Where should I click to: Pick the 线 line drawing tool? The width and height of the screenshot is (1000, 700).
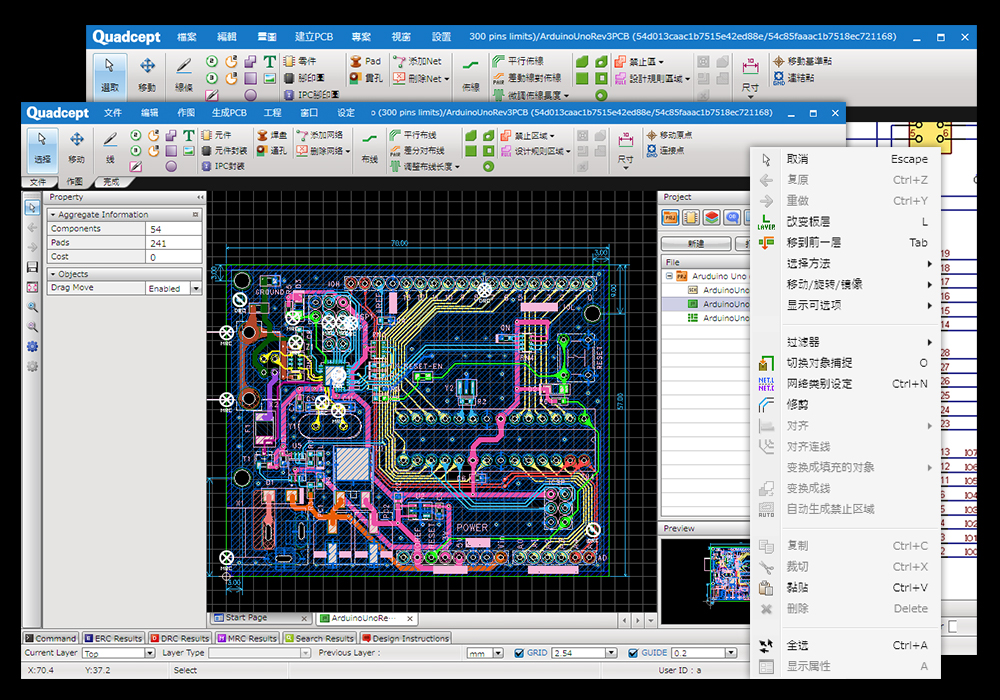[x=110, y=148]
